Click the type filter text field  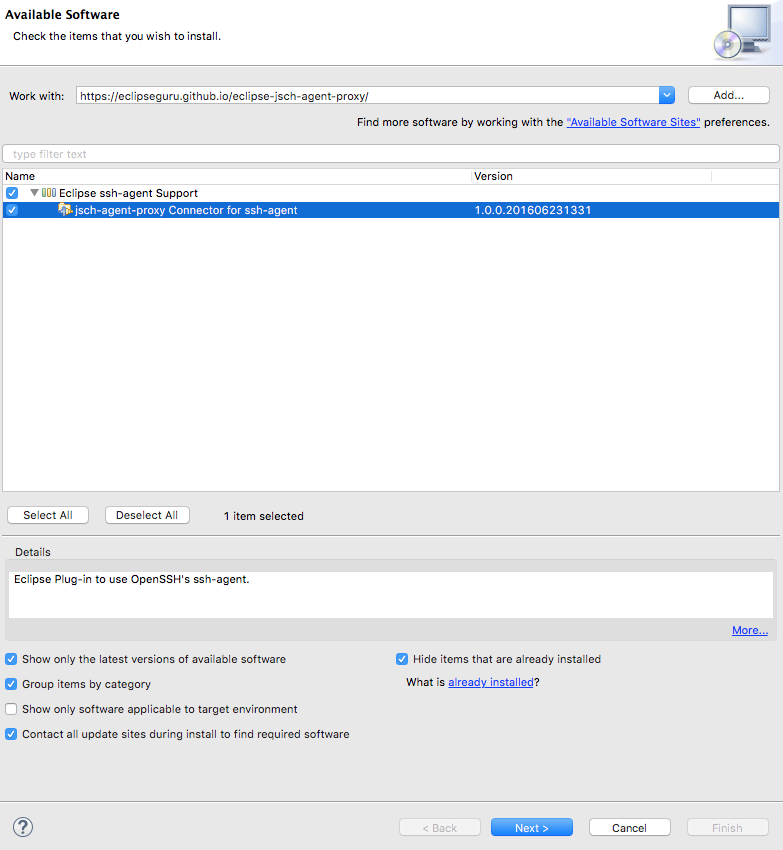click(391, 154)
